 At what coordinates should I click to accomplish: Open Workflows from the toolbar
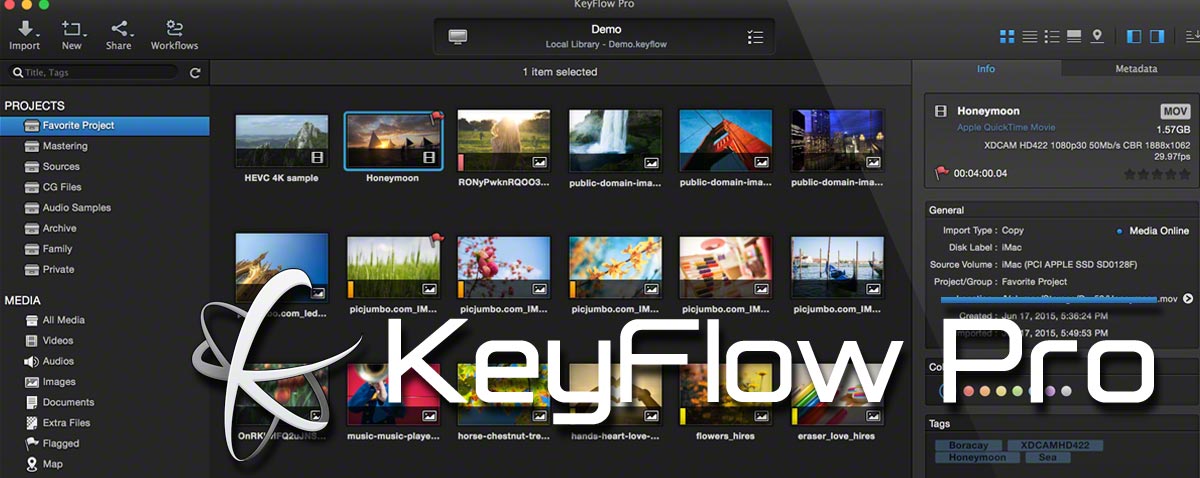coord(175,35)
